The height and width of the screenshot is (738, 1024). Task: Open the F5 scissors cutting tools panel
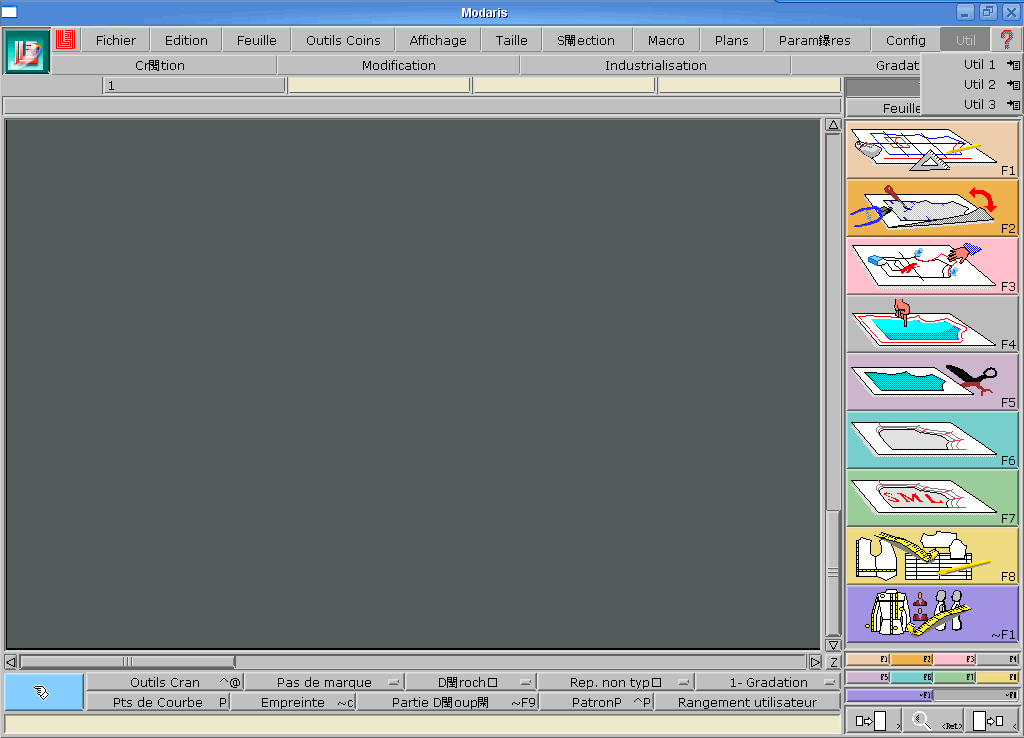tap(932, 382)
